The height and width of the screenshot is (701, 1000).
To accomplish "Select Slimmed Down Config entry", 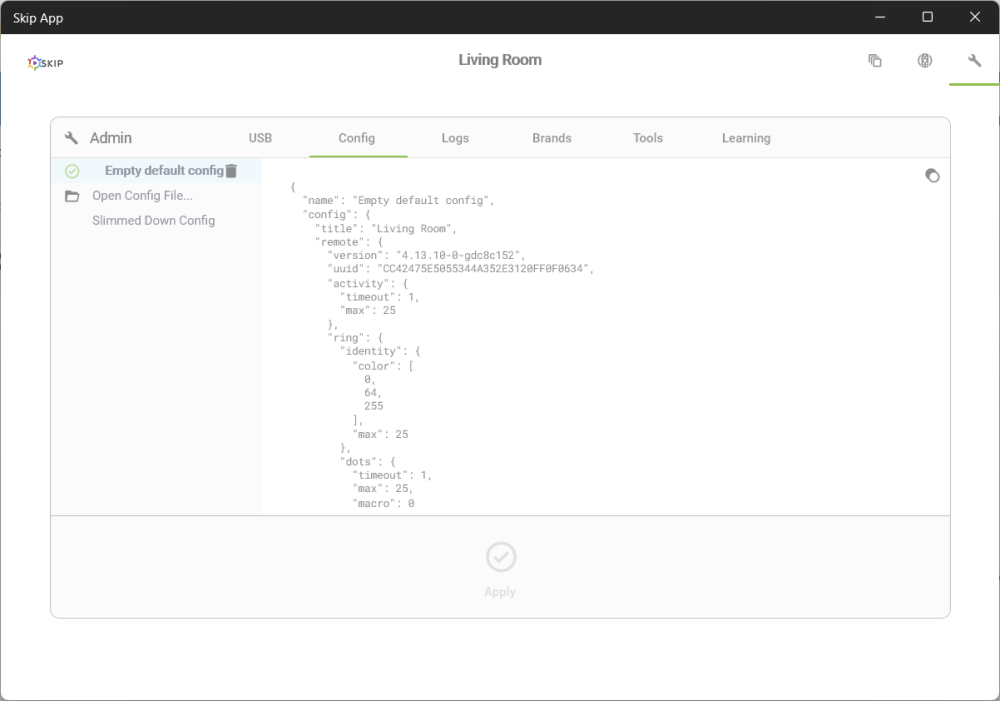I will 154,221.
